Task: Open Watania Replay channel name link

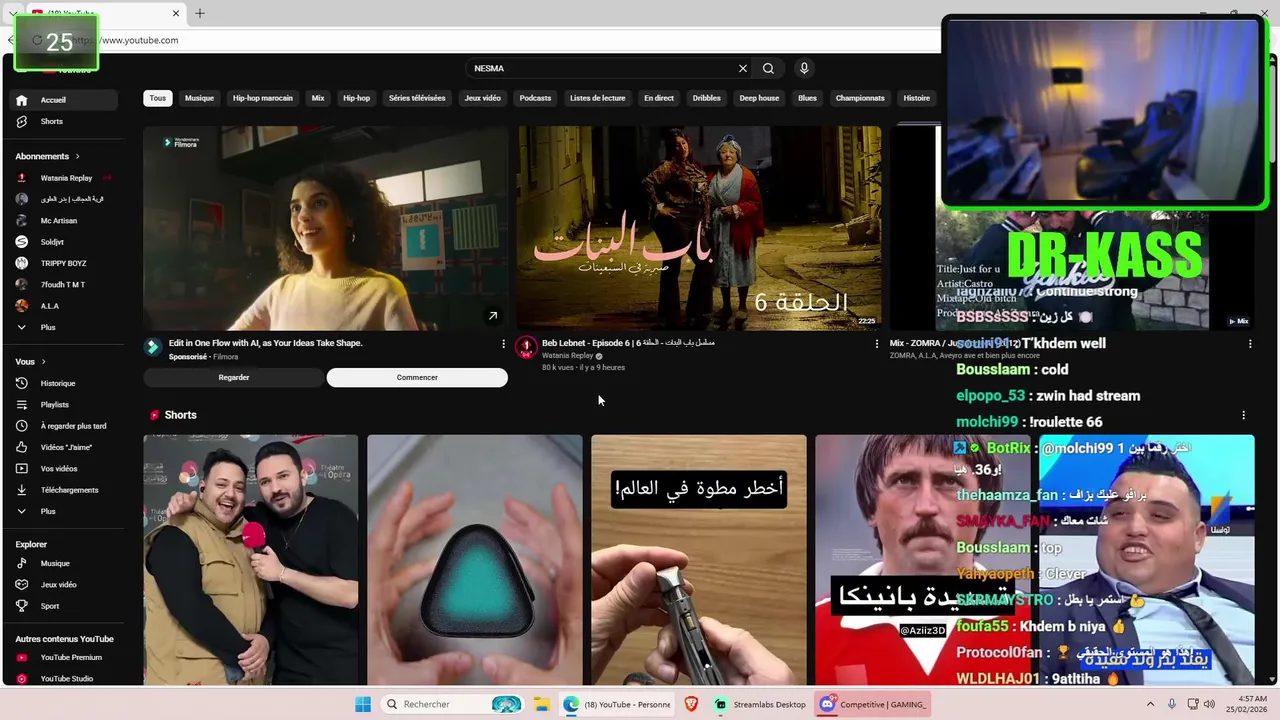Action: 567,356
